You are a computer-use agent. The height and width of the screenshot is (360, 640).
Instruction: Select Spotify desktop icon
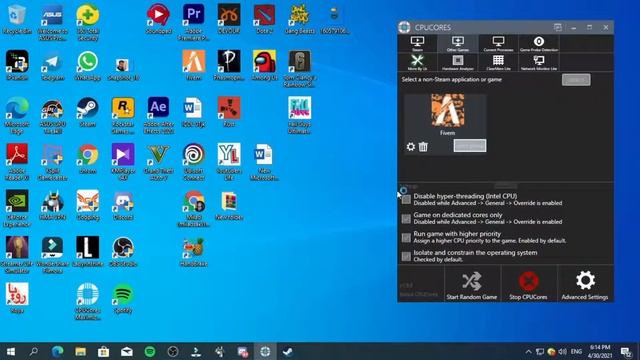[x=123, y=299]
